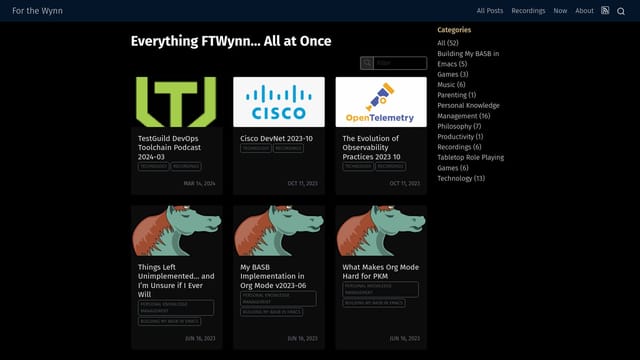
Task: Open My BASB Implementation in Org Mode post
Action: click(273, 276)
